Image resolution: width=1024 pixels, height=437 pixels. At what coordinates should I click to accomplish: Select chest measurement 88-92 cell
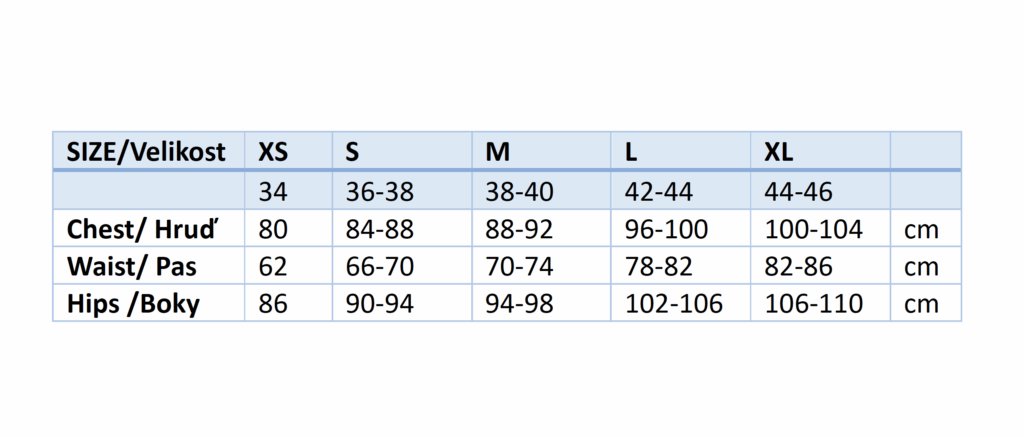pos(518,229)
